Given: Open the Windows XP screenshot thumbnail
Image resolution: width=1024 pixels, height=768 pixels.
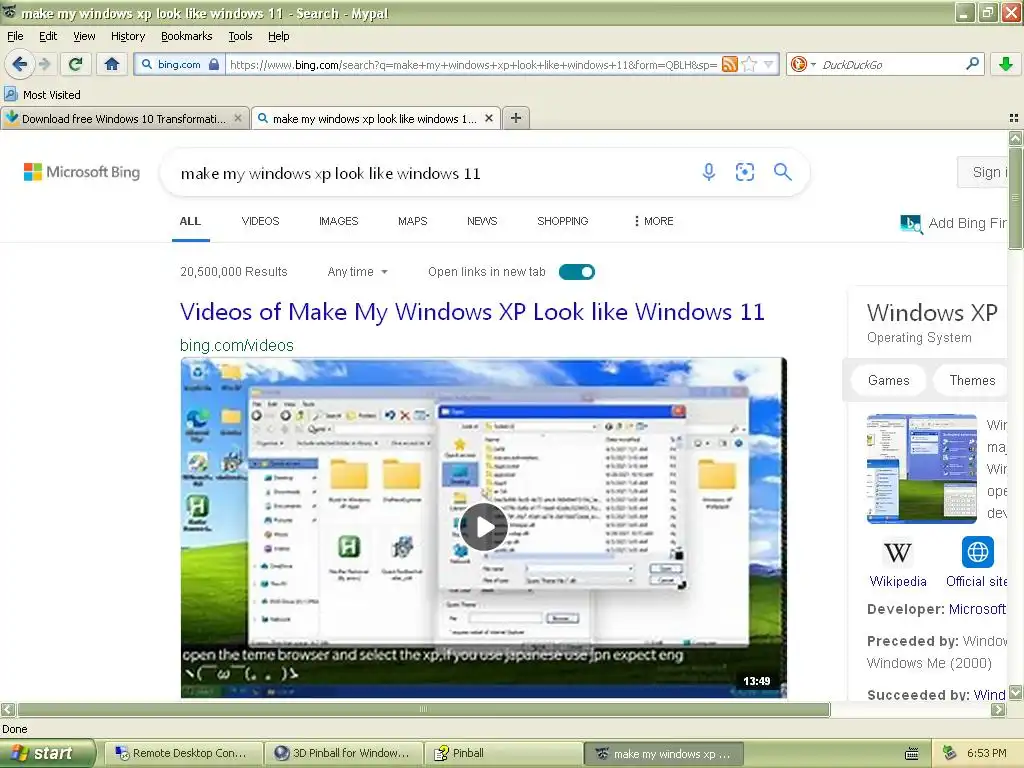Looking at the screenshot, I should (921, 469).
